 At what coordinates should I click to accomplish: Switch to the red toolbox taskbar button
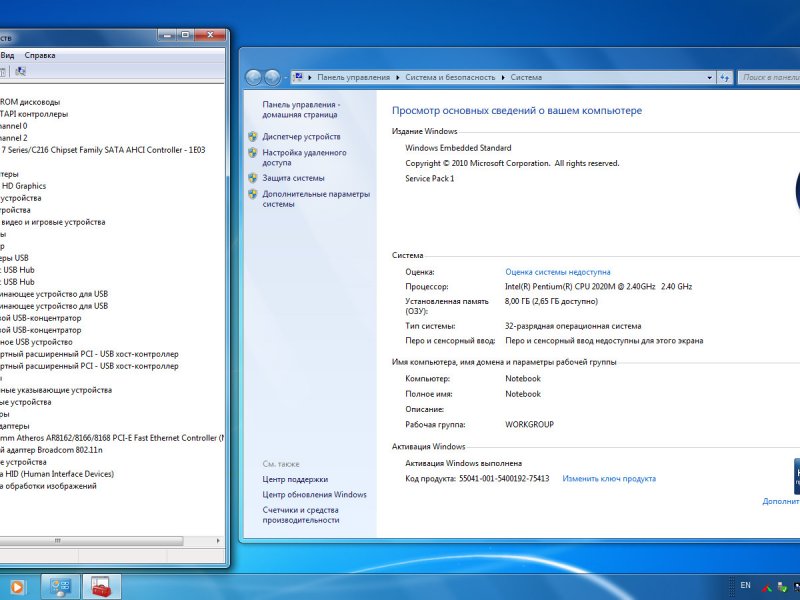[102, 587]
